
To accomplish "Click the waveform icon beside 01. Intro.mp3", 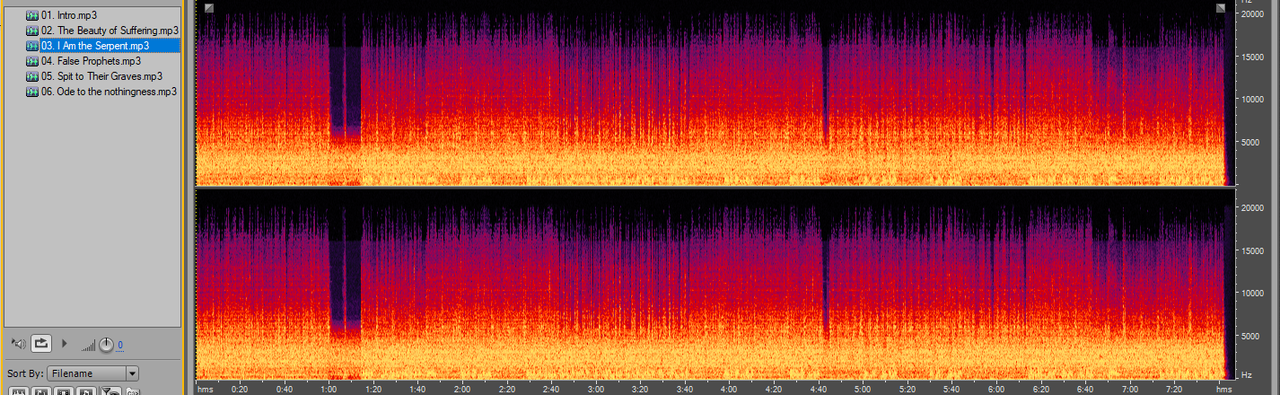I will tap(33, 16).
